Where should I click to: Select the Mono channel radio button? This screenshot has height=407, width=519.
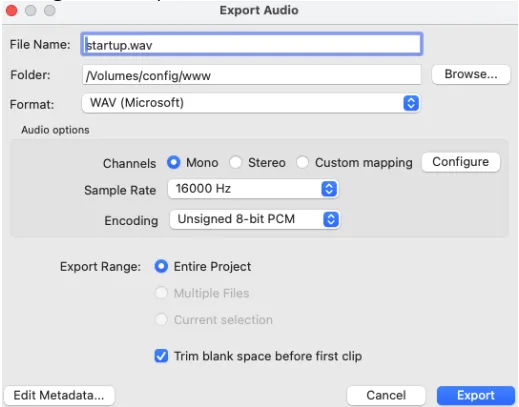click(x=173, y=163)
